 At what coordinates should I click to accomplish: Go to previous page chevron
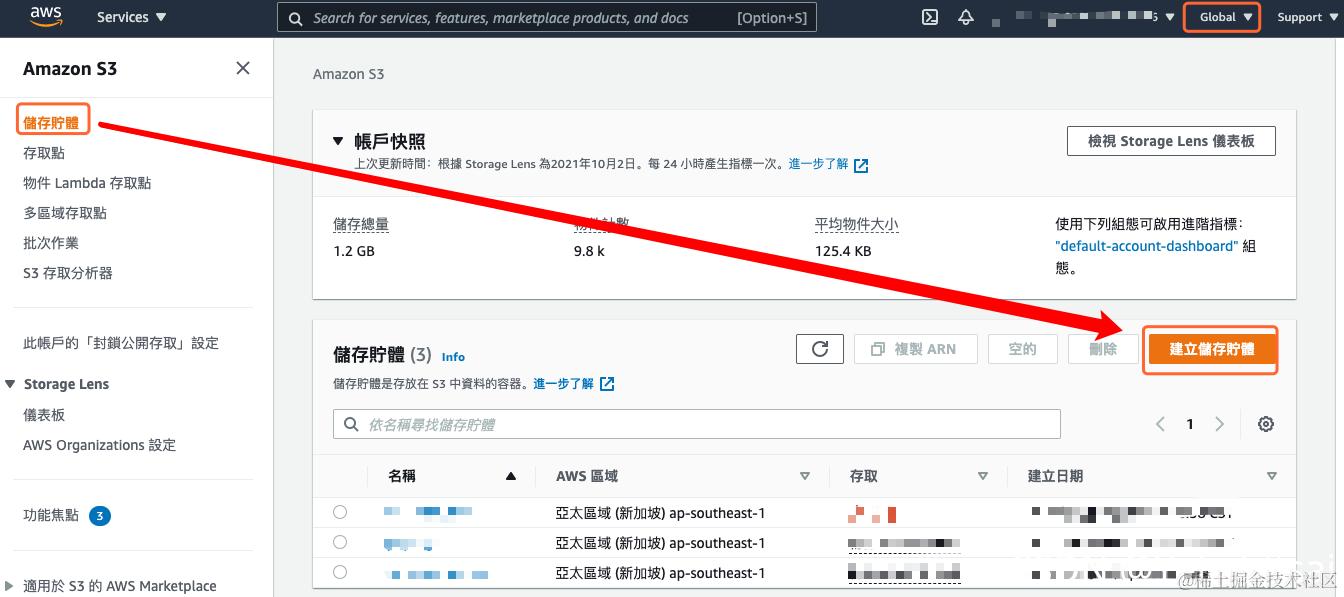click(x=1160, y=424)
